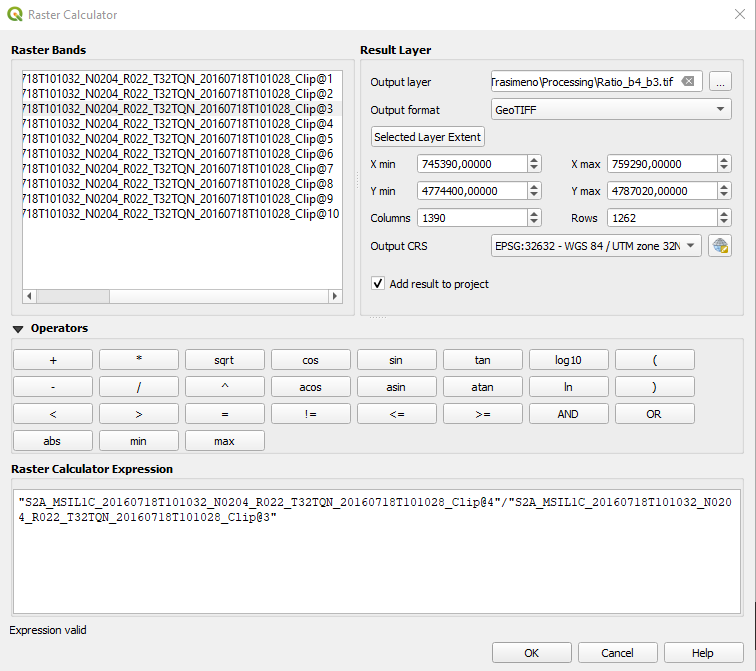Viewport: 756px width, 671px height.
Task: Open the Output CRS EPSG:32632 dropdown
Action: [x=596, y=246]
